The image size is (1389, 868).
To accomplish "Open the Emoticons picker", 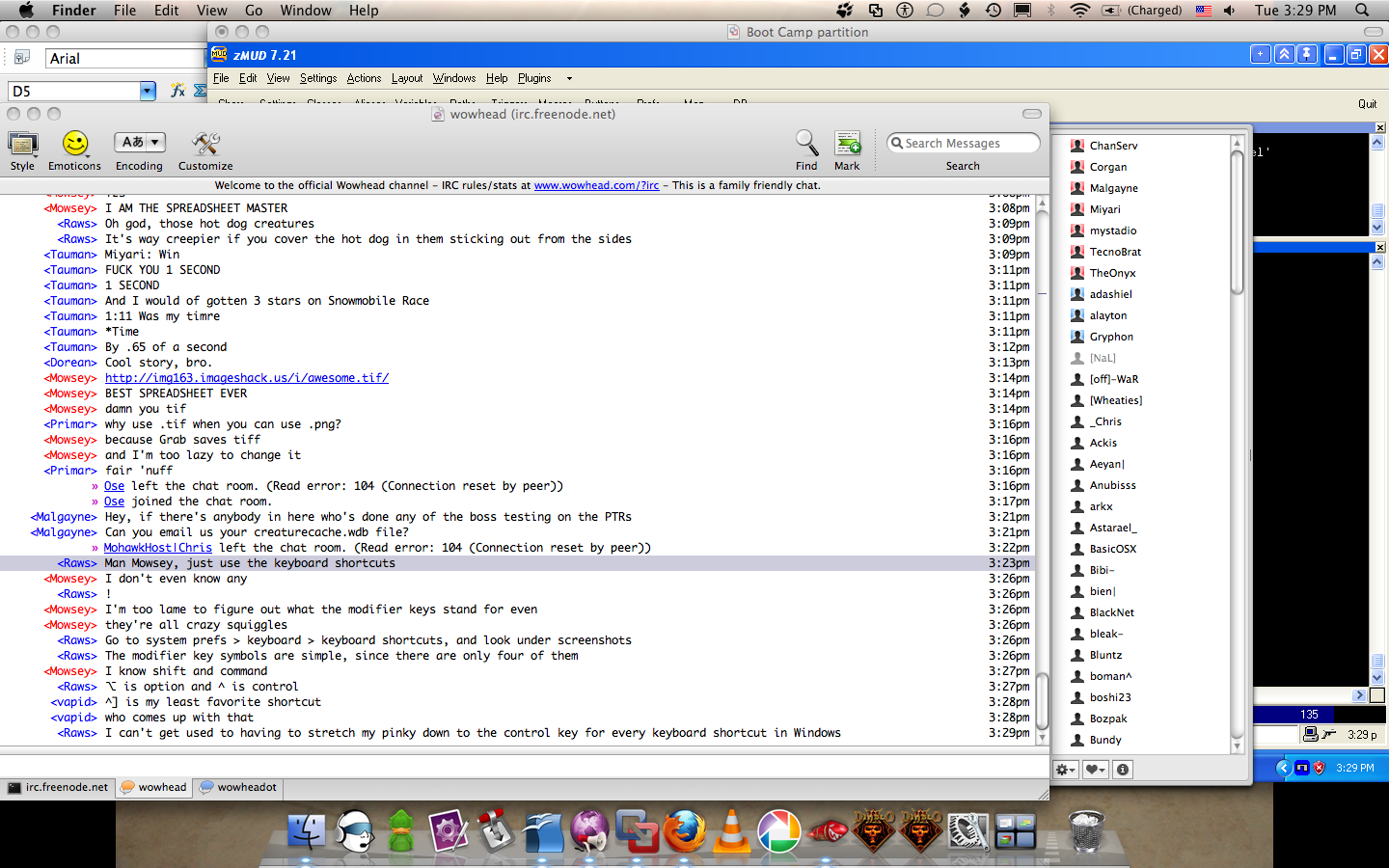I will pos(74,145).
